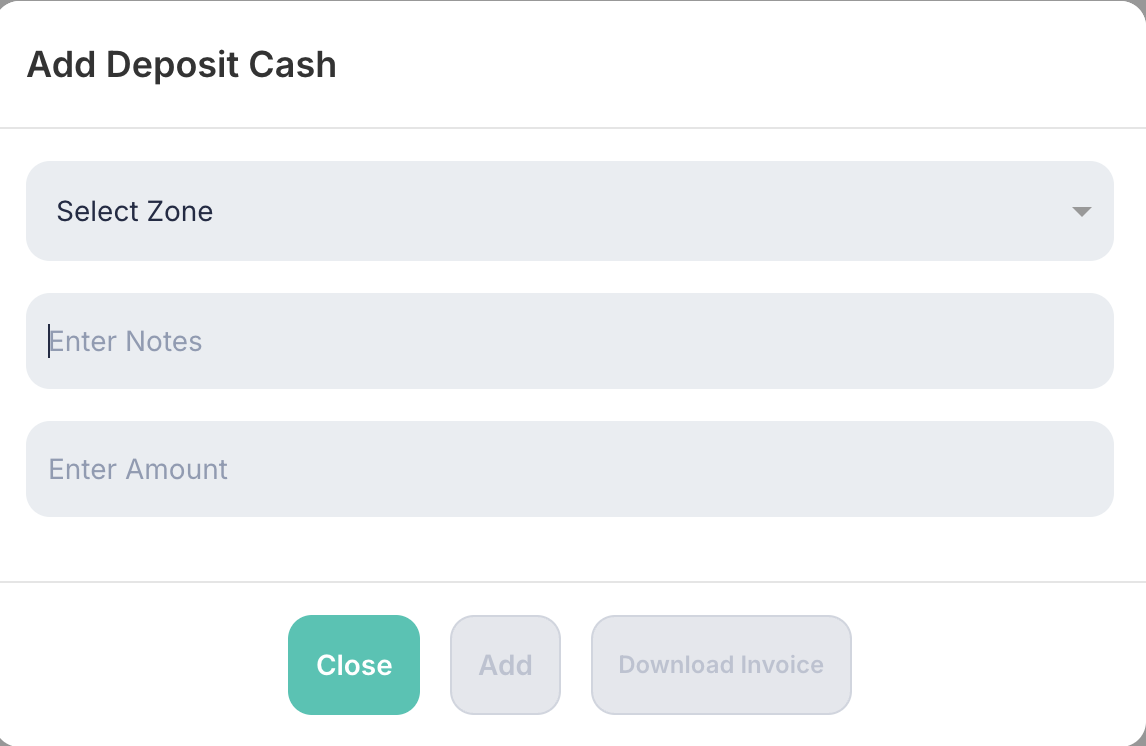This screenshot has width=1146, height=746.
Task: Submit the deposit using Add
Action: (505, 665)
